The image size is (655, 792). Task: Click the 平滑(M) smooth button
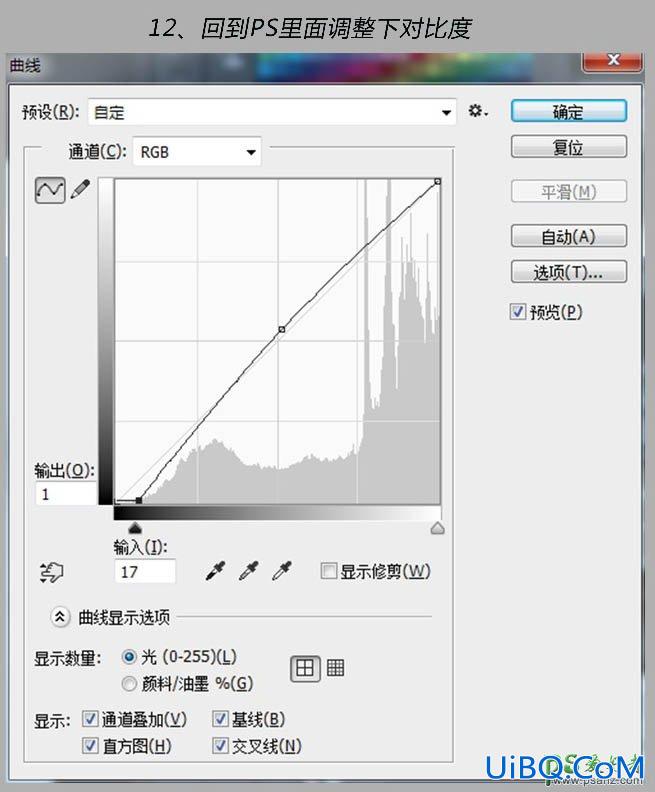point(569,191)
